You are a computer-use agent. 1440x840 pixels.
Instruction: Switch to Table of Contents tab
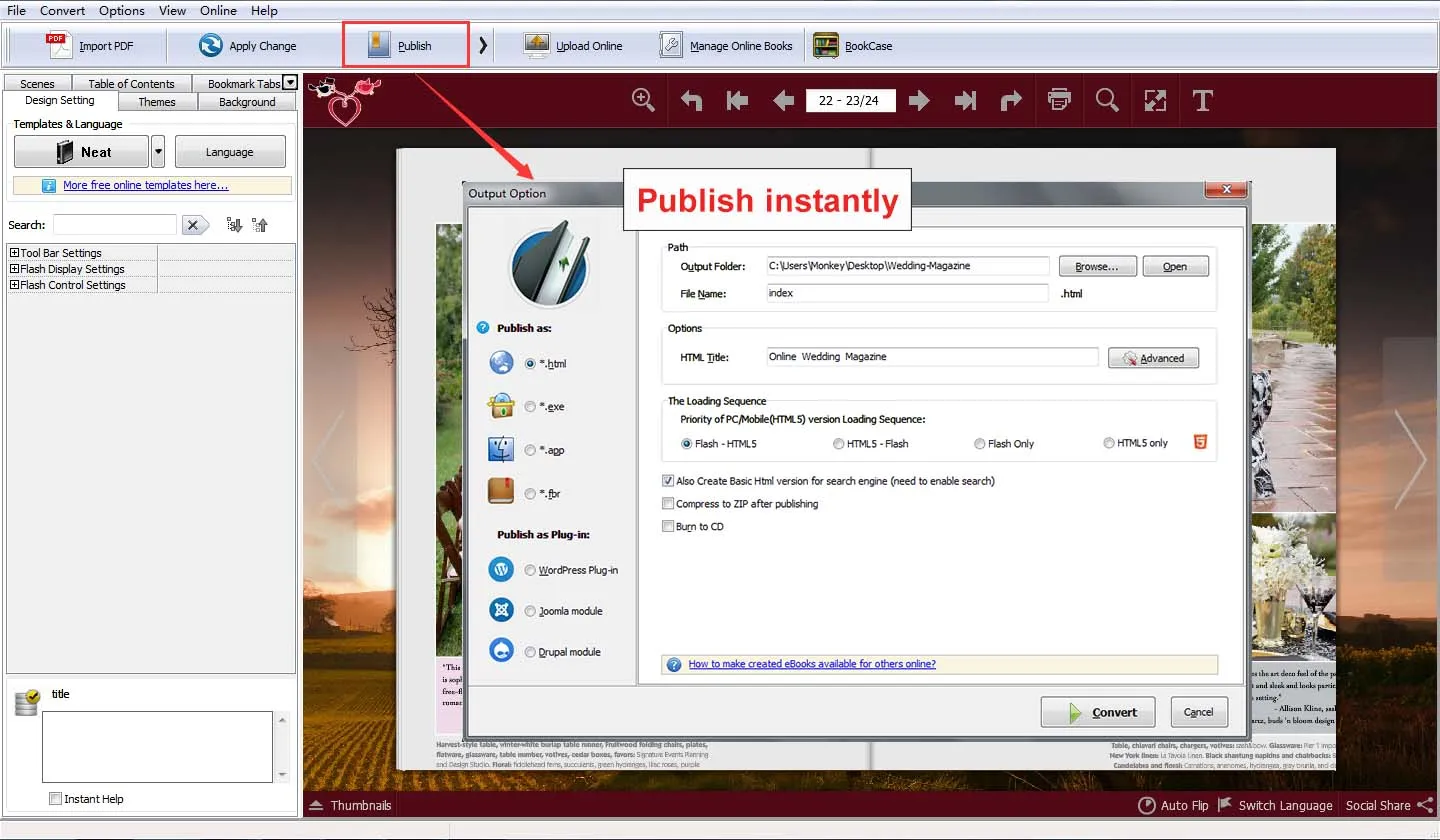[131, 84]
